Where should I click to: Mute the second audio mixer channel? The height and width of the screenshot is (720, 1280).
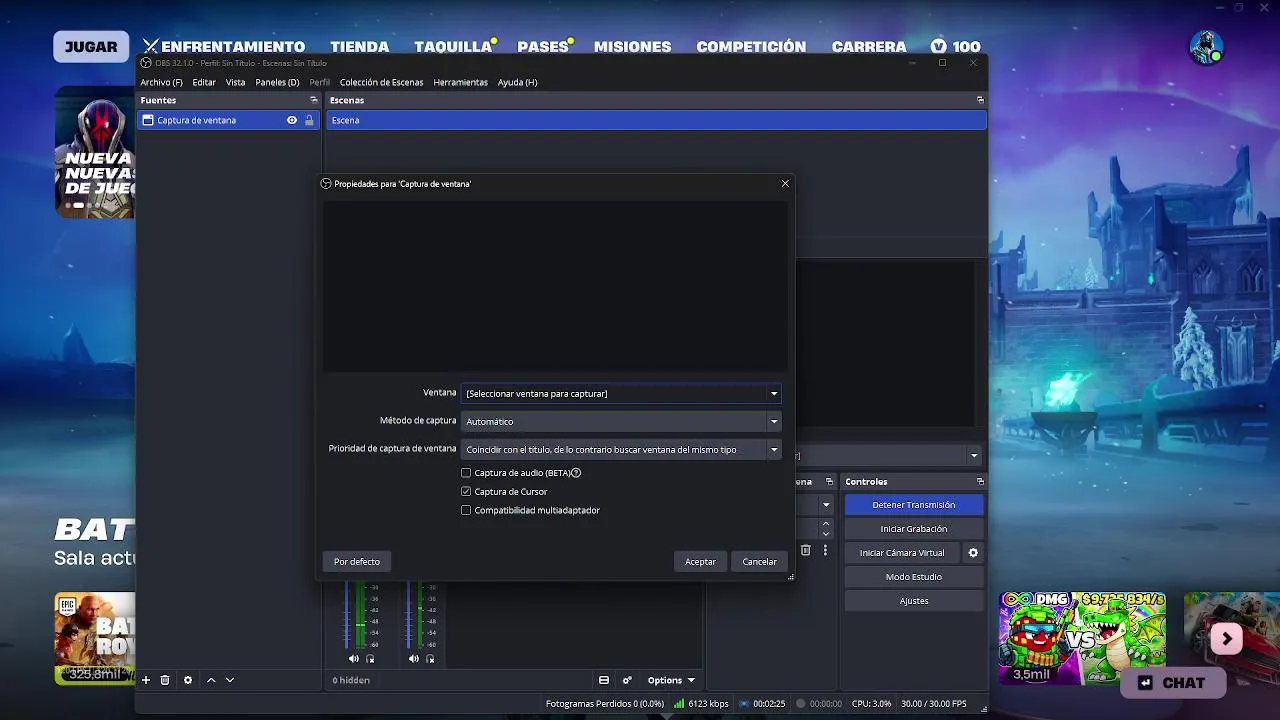click(413, 659)
